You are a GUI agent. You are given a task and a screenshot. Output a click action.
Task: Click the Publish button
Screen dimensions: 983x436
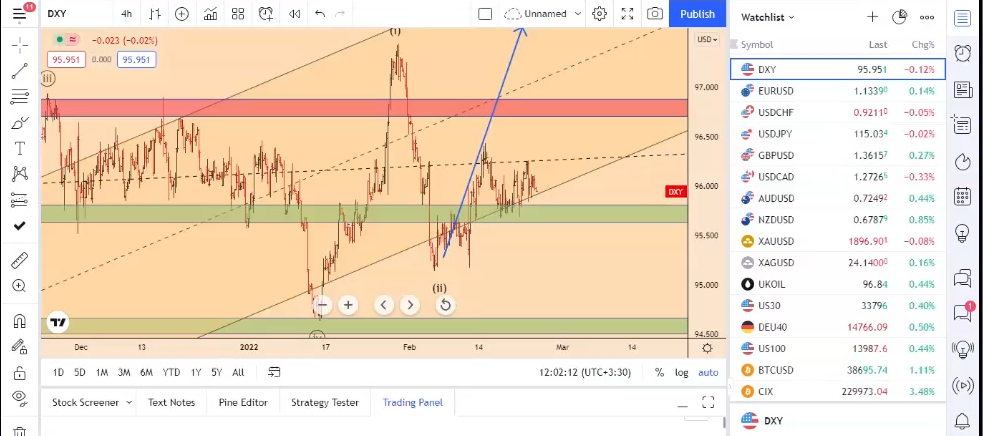click(x=697, y=14)
